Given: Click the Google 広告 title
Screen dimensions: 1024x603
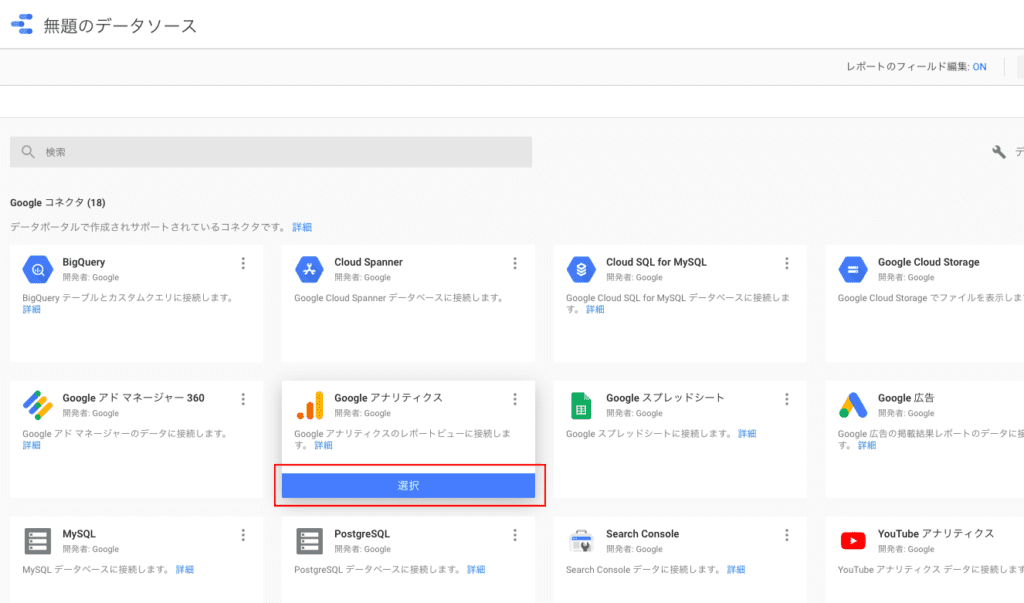Looking at the screenshot, I should [906, 398].
